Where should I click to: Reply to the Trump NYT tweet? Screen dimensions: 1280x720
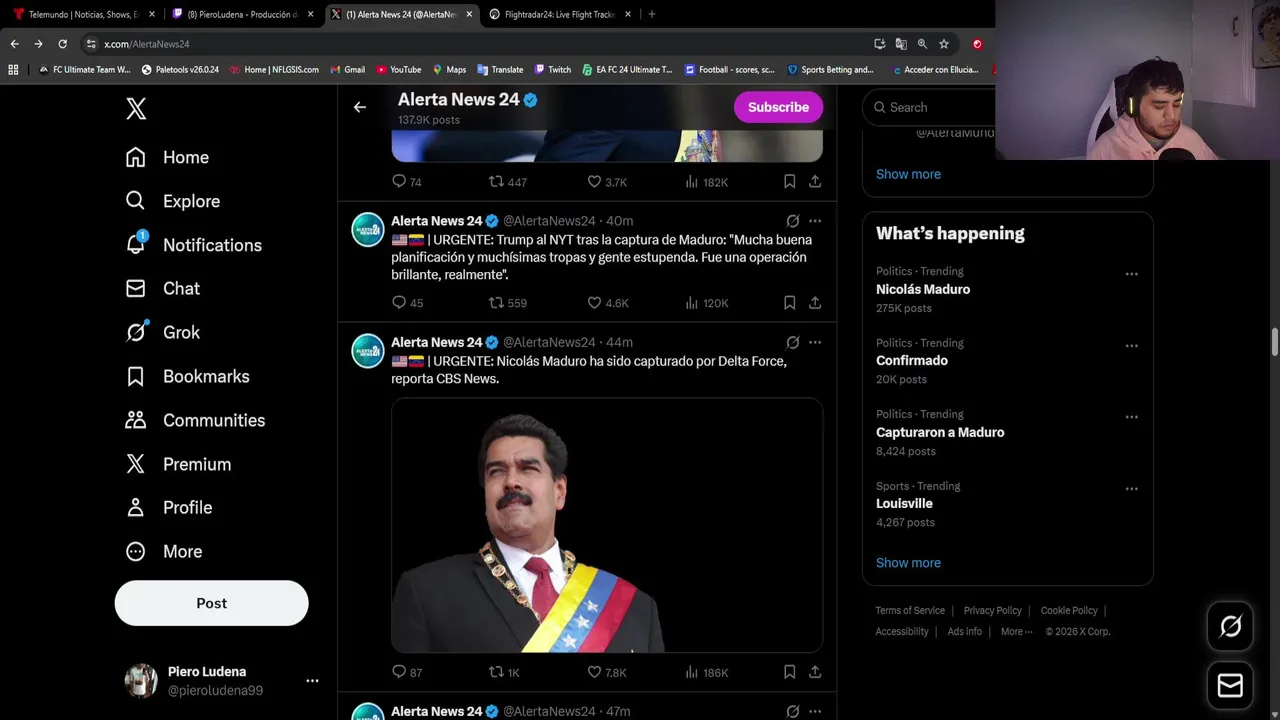(x=407, y=303)
